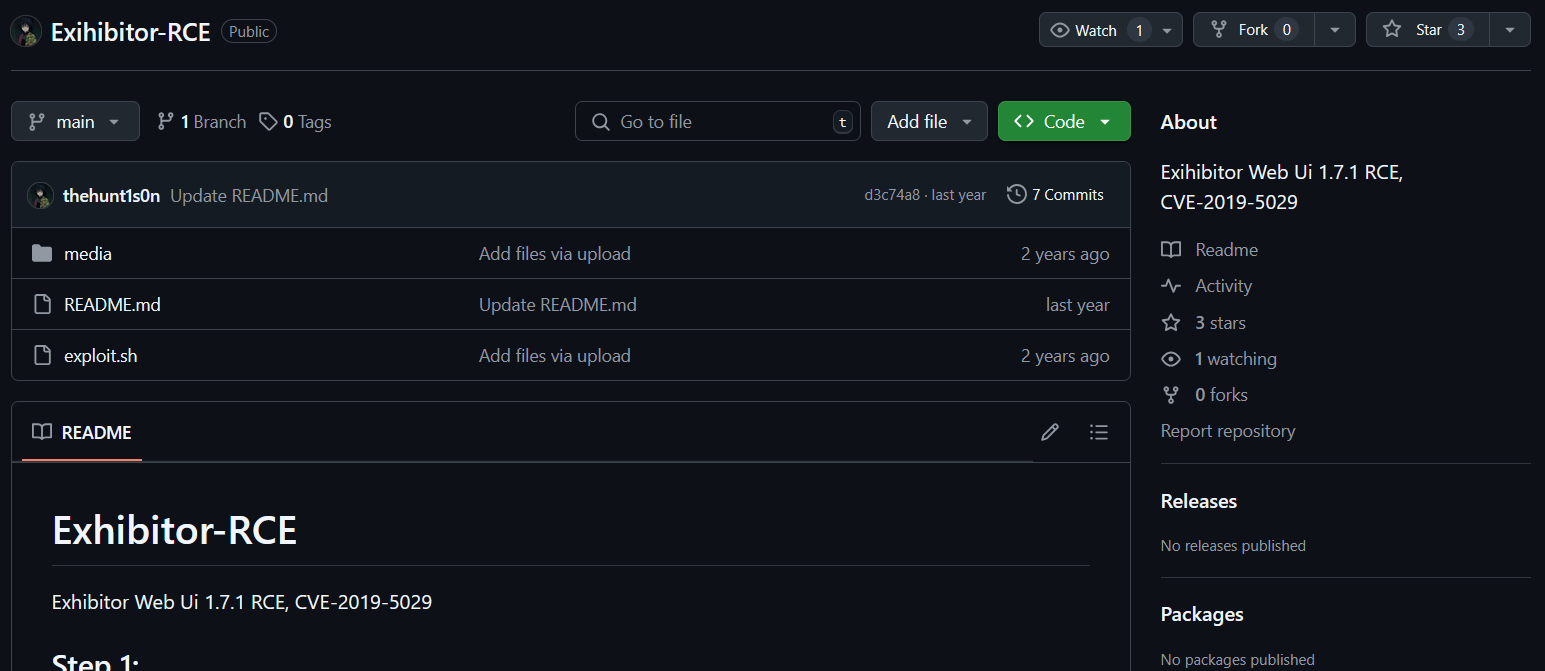Click the commits history clock icon

(1016, 195)
